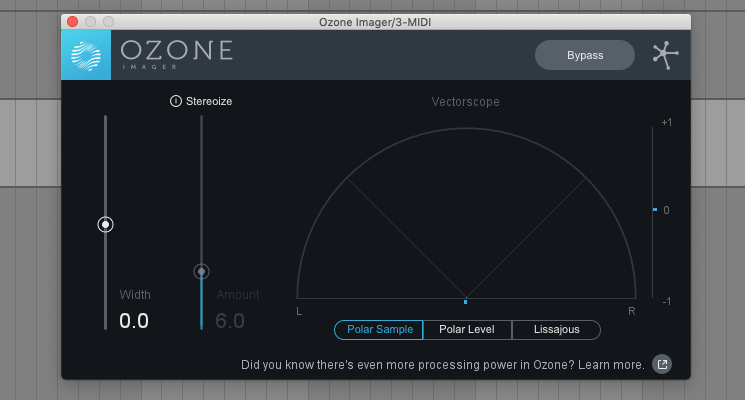Toggle the Stereoize power button
The image size is (745, 400).
[176, 101]
